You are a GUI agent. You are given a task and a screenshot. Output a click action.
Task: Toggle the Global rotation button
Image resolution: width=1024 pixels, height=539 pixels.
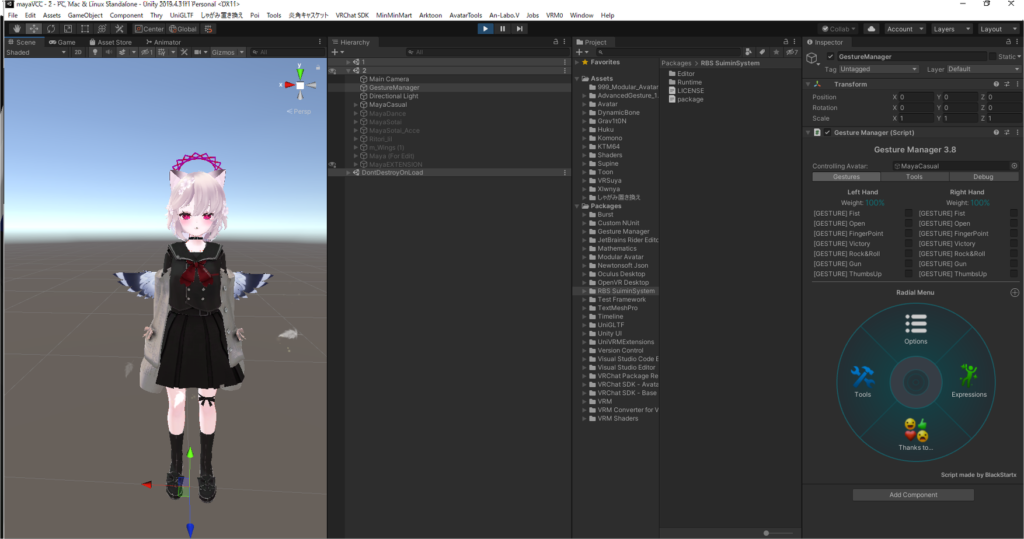click(x=183, y=29)
